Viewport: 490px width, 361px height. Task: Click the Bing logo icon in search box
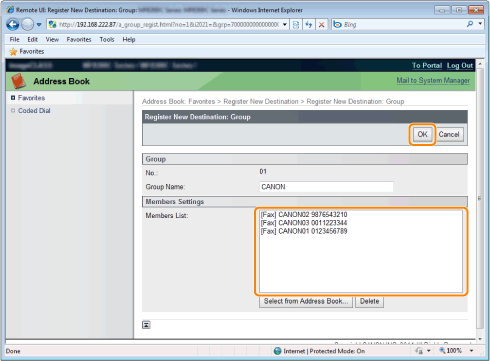click(337, 24)
